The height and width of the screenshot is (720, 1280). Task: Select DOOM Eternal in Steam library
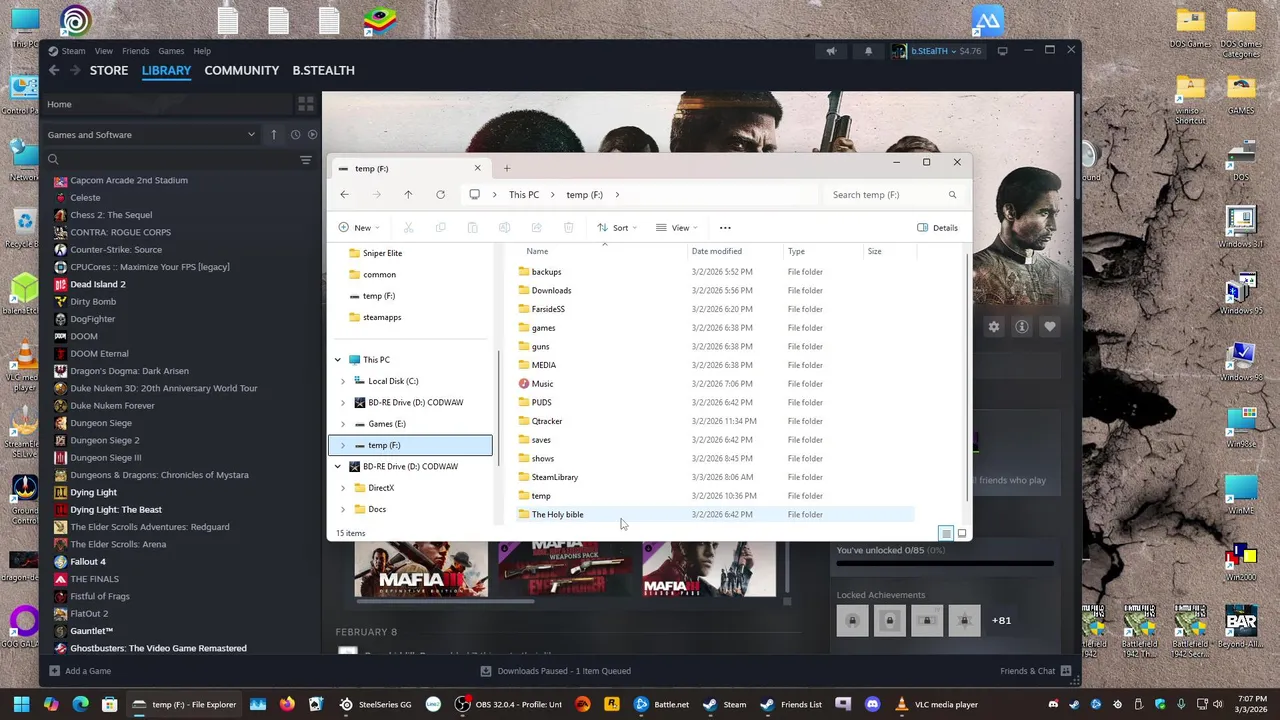click(x=99, y=353)
